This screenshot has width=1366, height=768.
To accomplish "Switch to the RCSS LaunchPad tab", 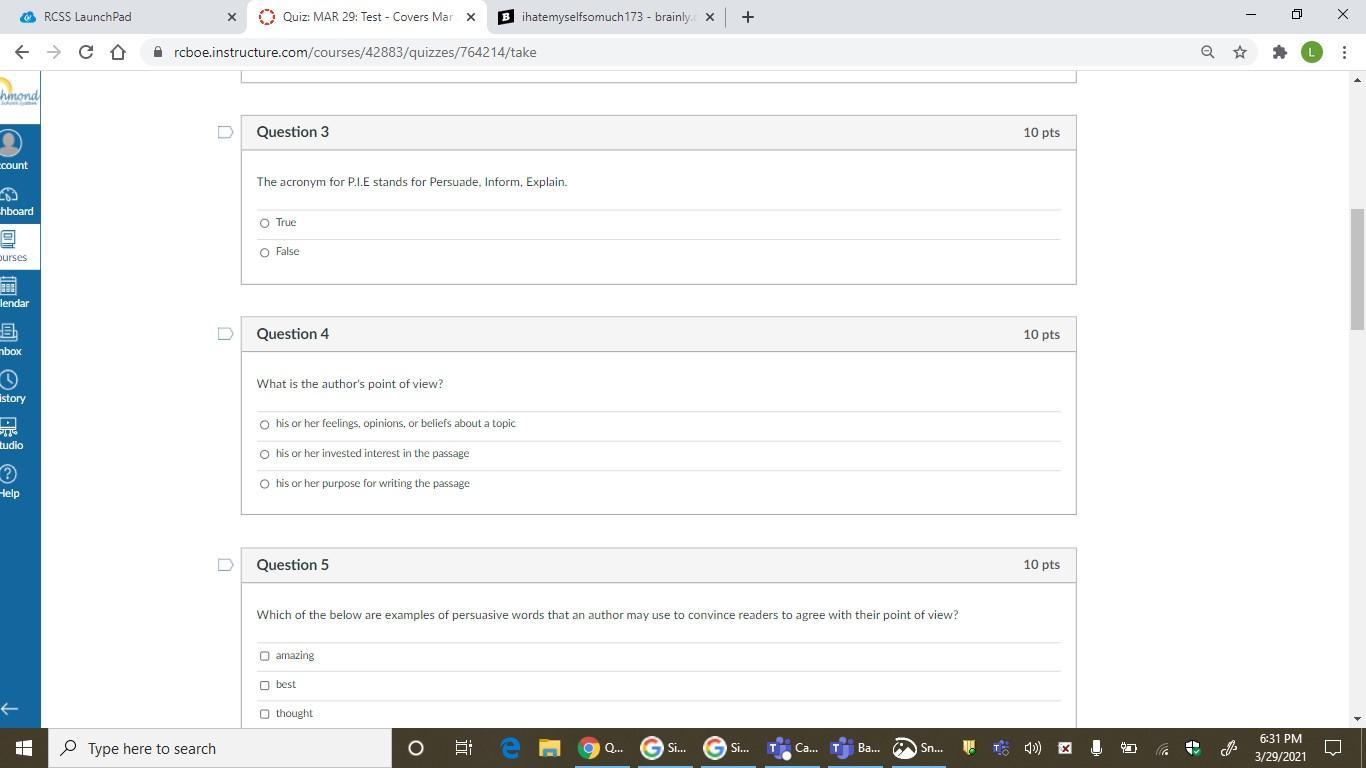I will (x=124, y=17).
